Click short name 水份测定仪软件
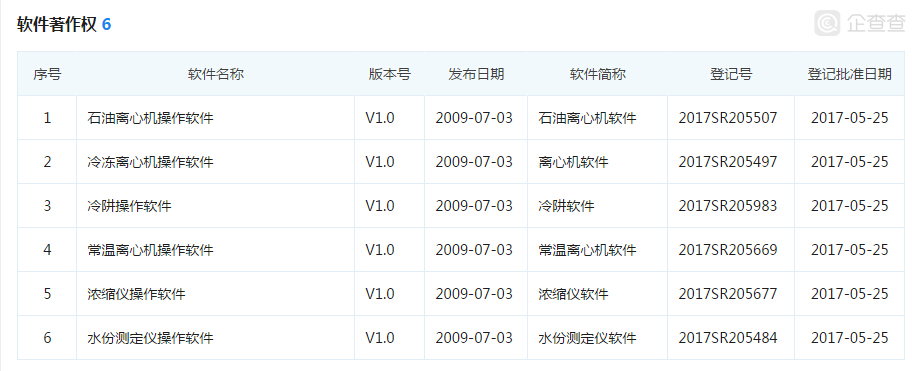The height and width of the screenshot is (371, 912). [587, 338]
